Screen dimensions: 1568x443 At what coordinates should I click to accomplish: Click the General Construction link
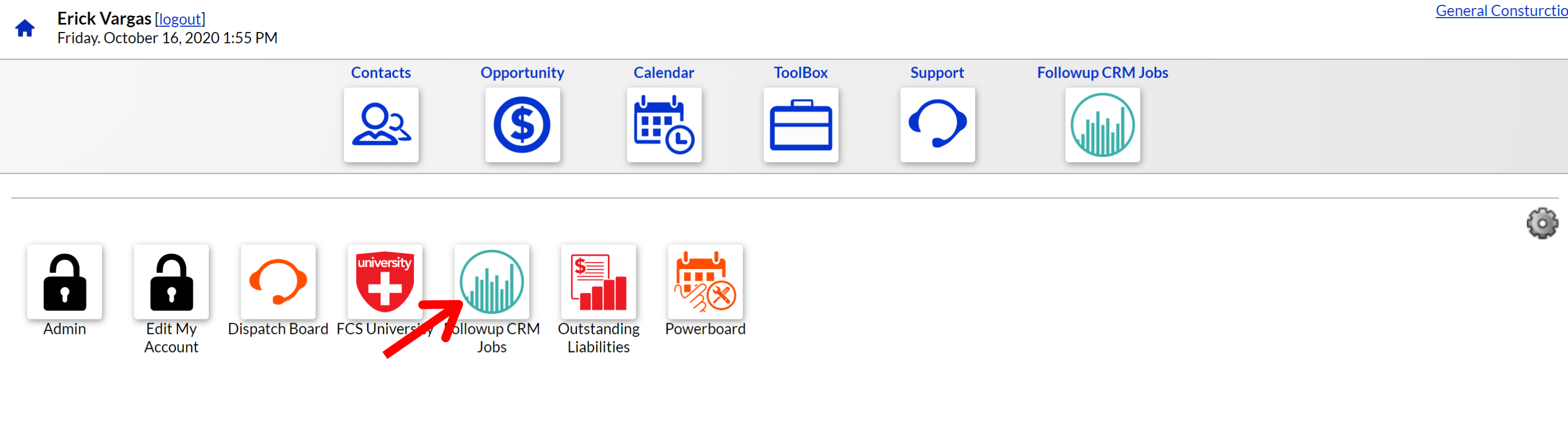1501,10
